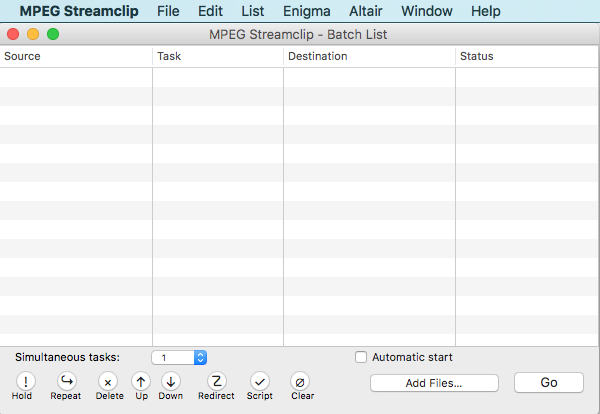
Task: Click the Status column header
Action: [x=528, y=56]
